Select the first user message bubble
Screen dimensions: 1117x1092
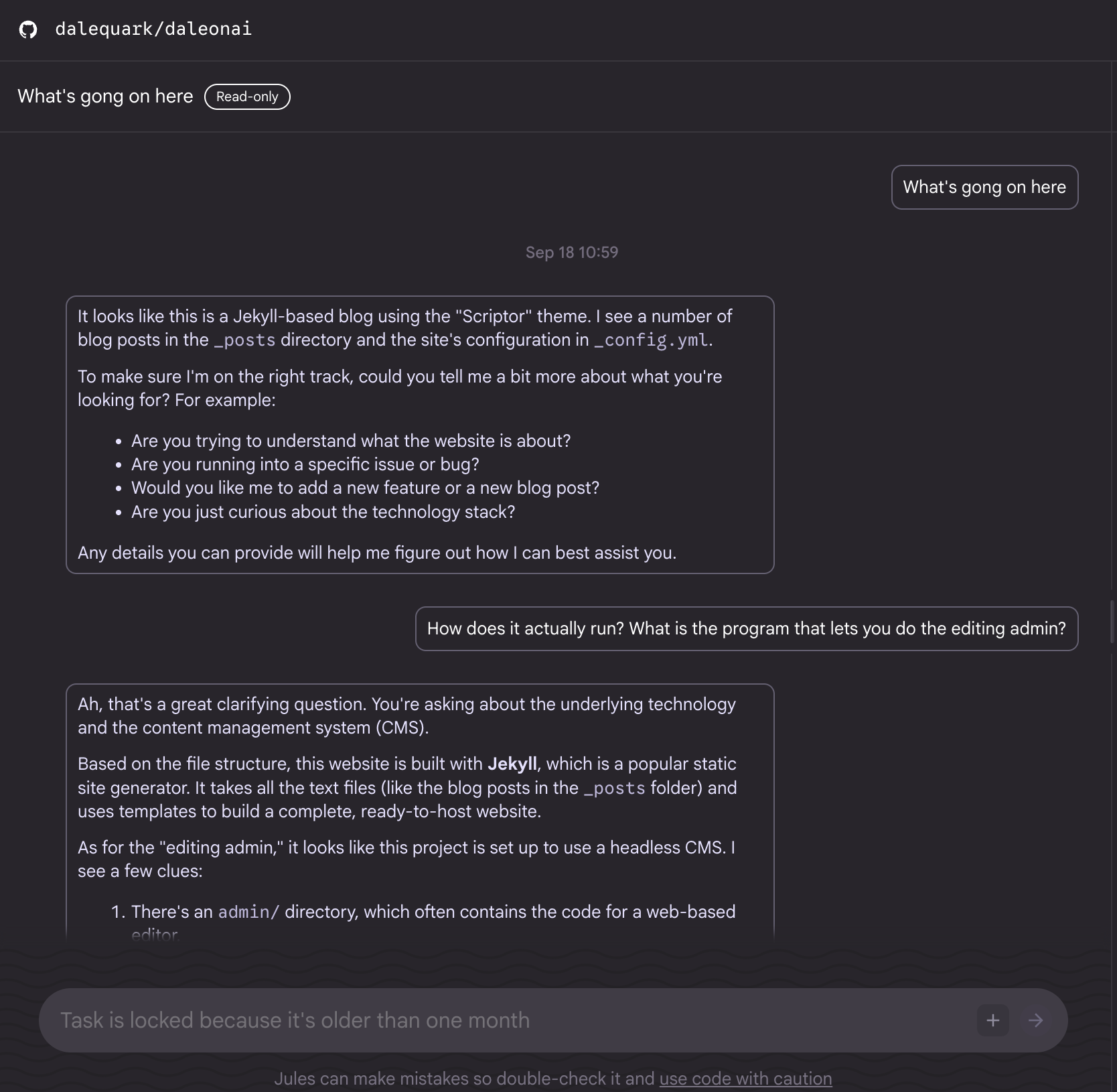pyautogui.click(x=984, y=188)
